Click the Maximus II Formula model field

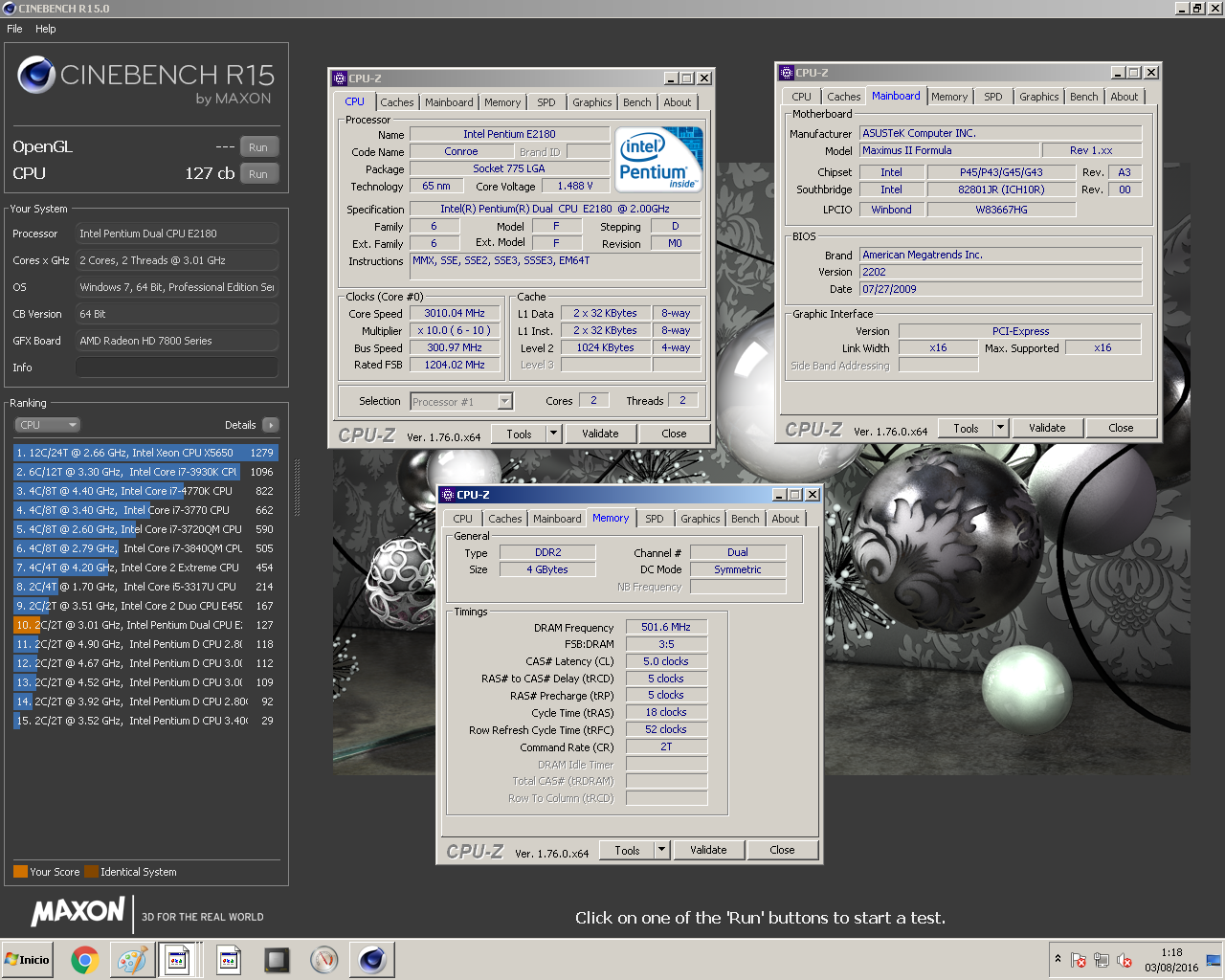tap(949, 150)
